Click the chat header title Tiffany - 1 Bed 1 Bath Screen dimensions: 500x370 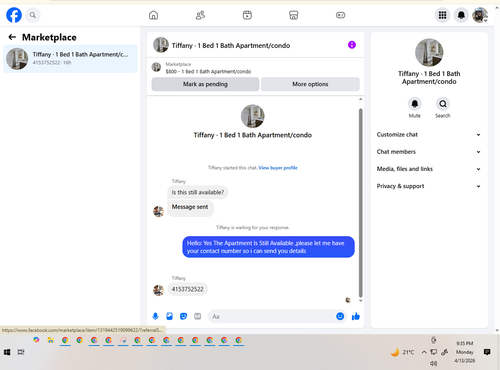tap(231, 45)
